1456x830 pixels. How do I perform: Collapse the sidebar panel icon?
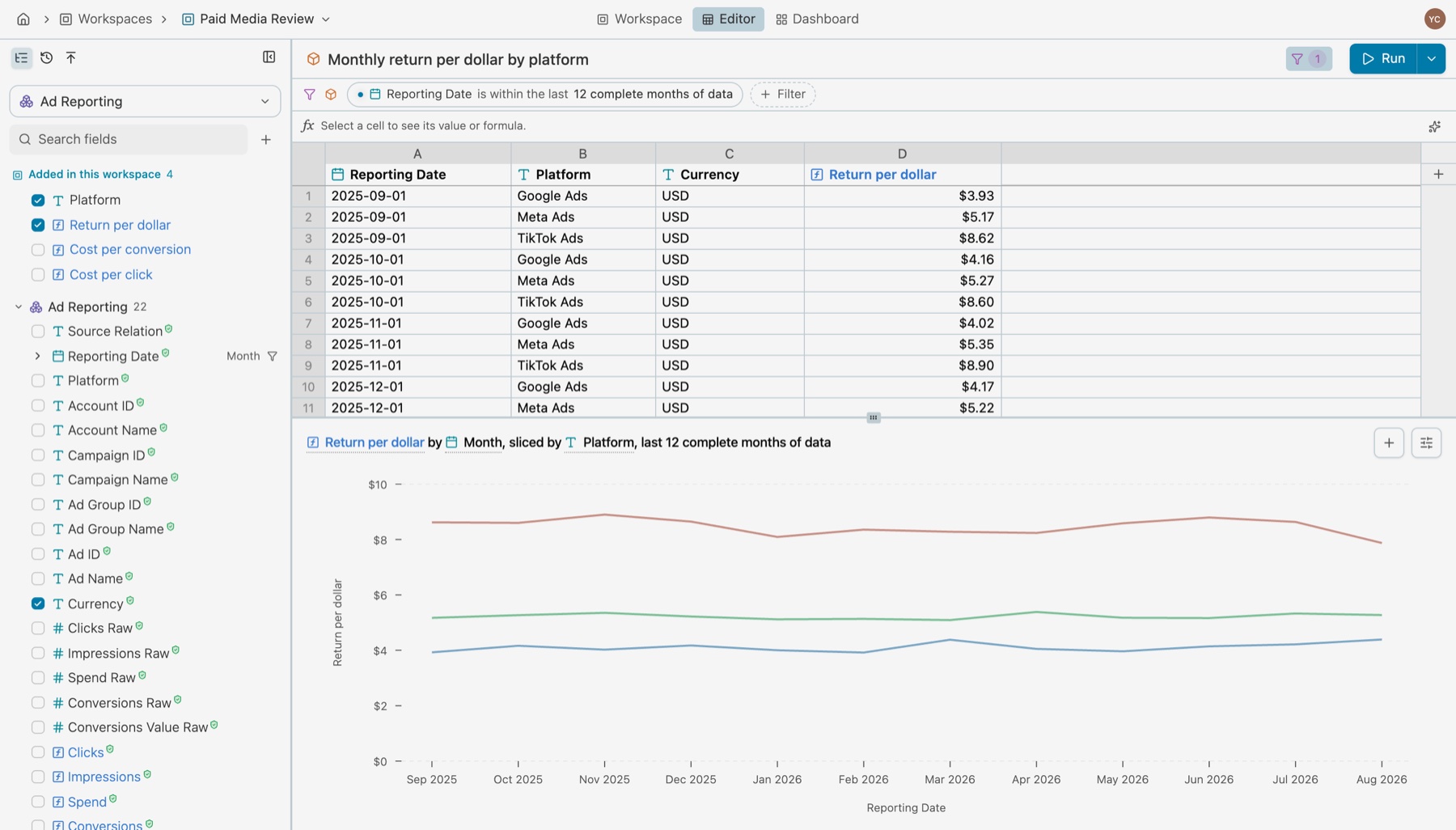pyautogui.click(x=269, y=57)
